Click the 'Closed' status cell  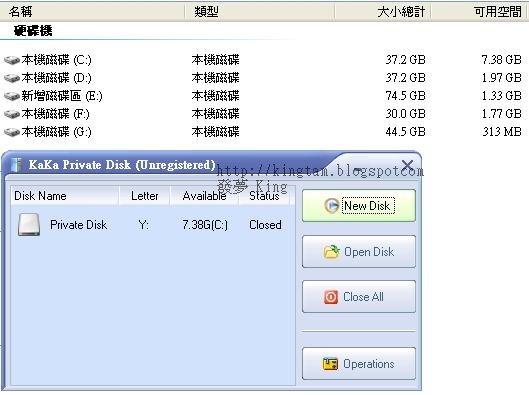tap(265, 225)
